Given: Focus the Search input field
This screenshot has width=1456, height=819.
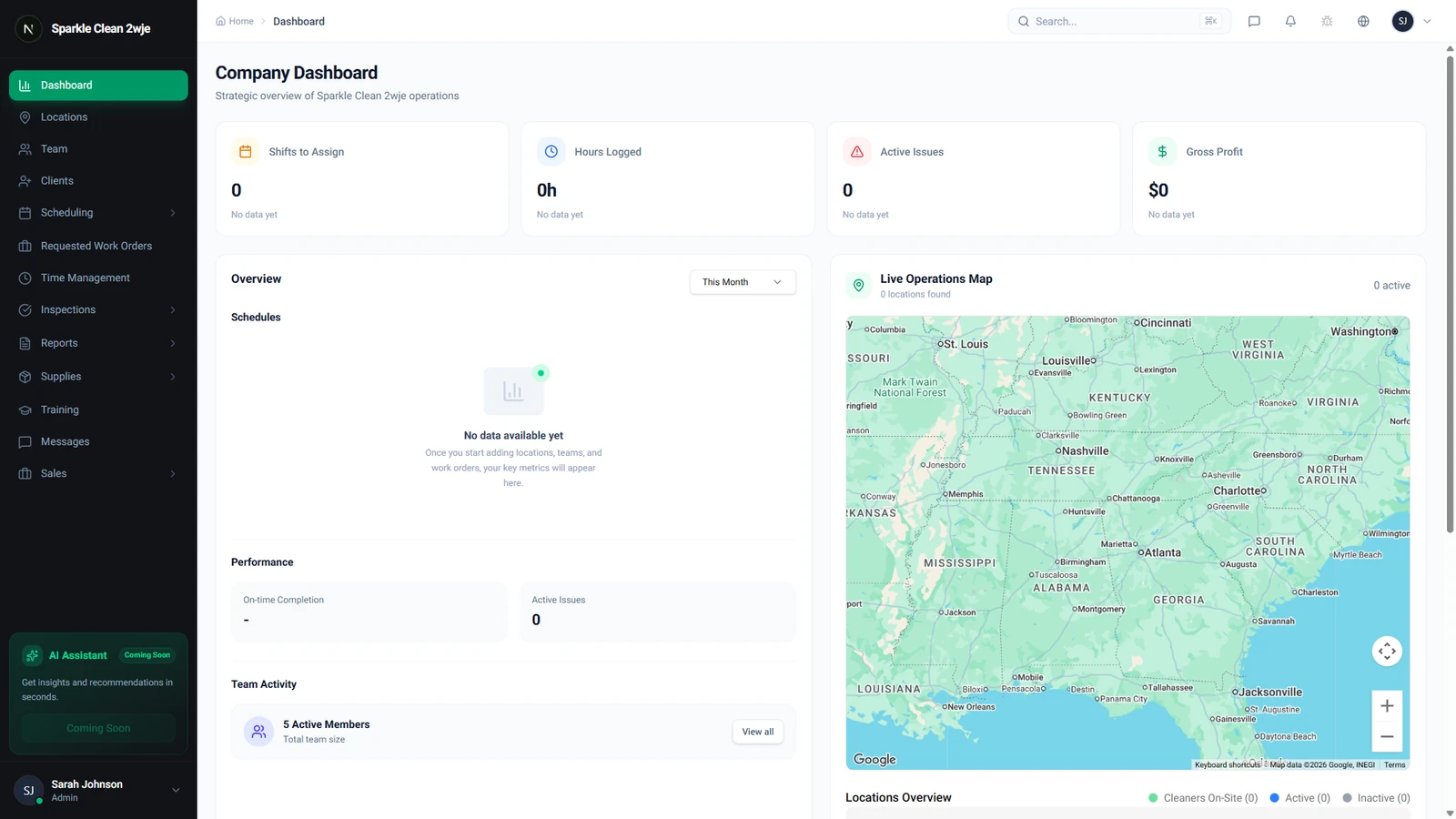Looking at the screenshot, I should point(1119,21).
